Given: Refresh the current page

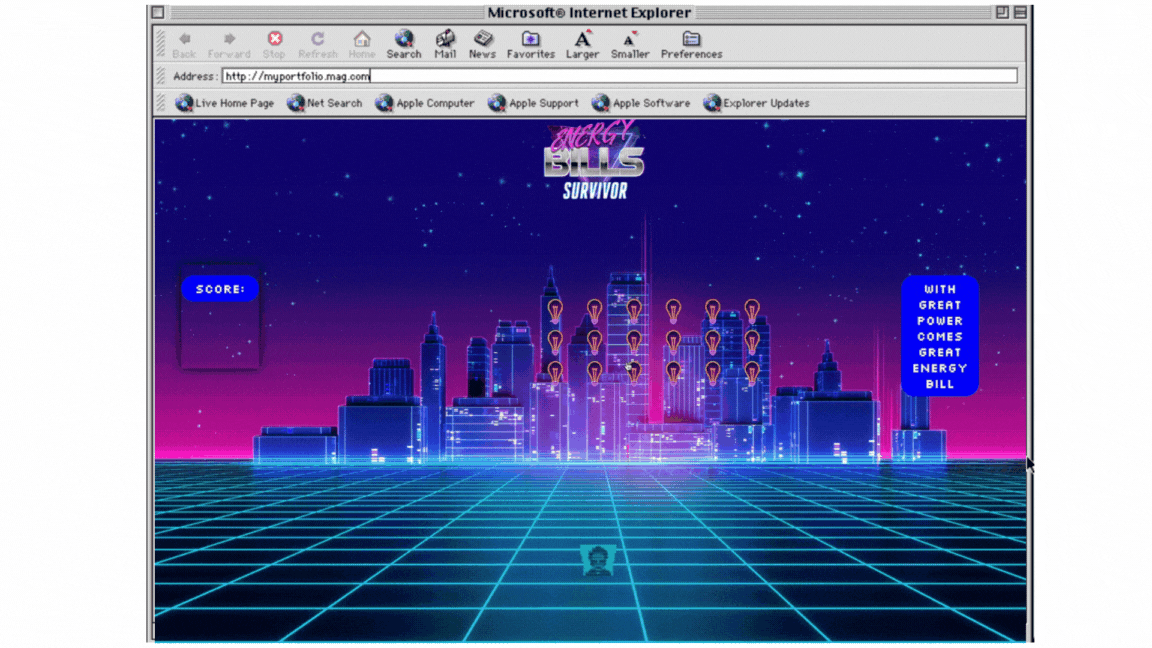Looking at the screenshot, I should [x=317, y=44].
